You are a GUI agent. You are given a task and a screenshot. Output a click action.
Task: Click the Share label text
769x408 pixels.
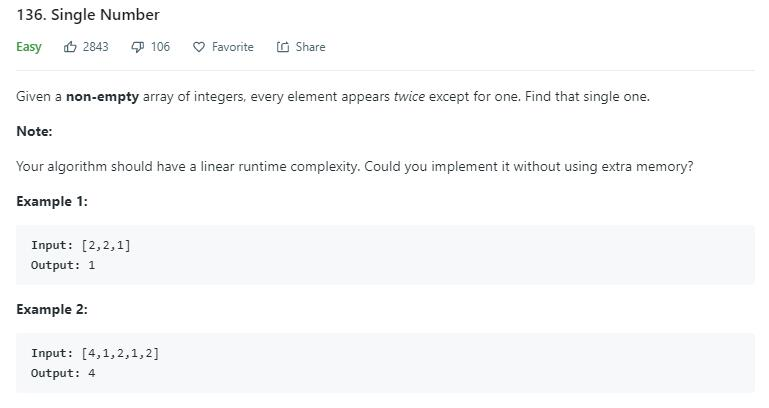coord(310,47)
